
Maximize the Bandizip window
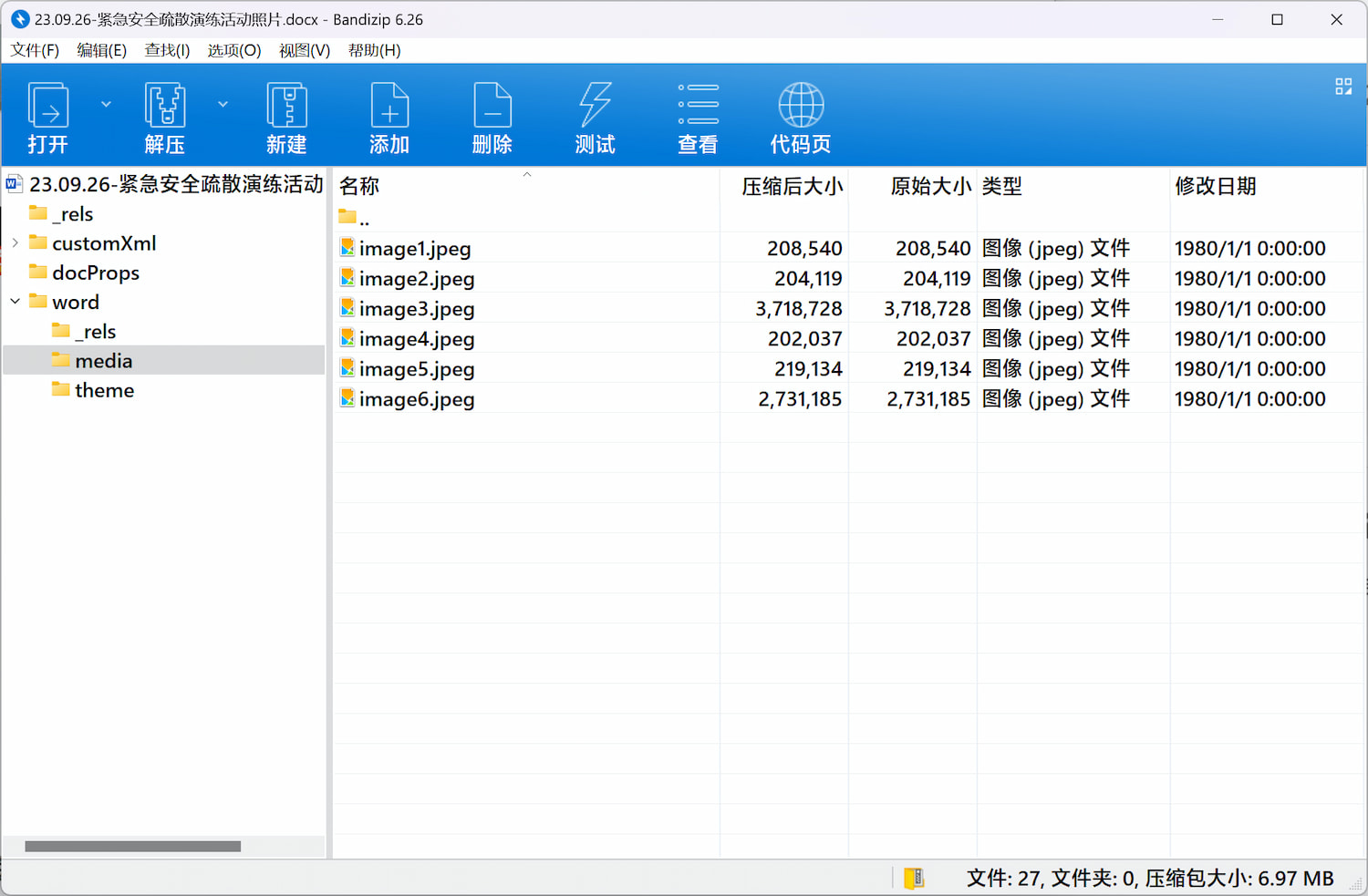click(1277, 19)
